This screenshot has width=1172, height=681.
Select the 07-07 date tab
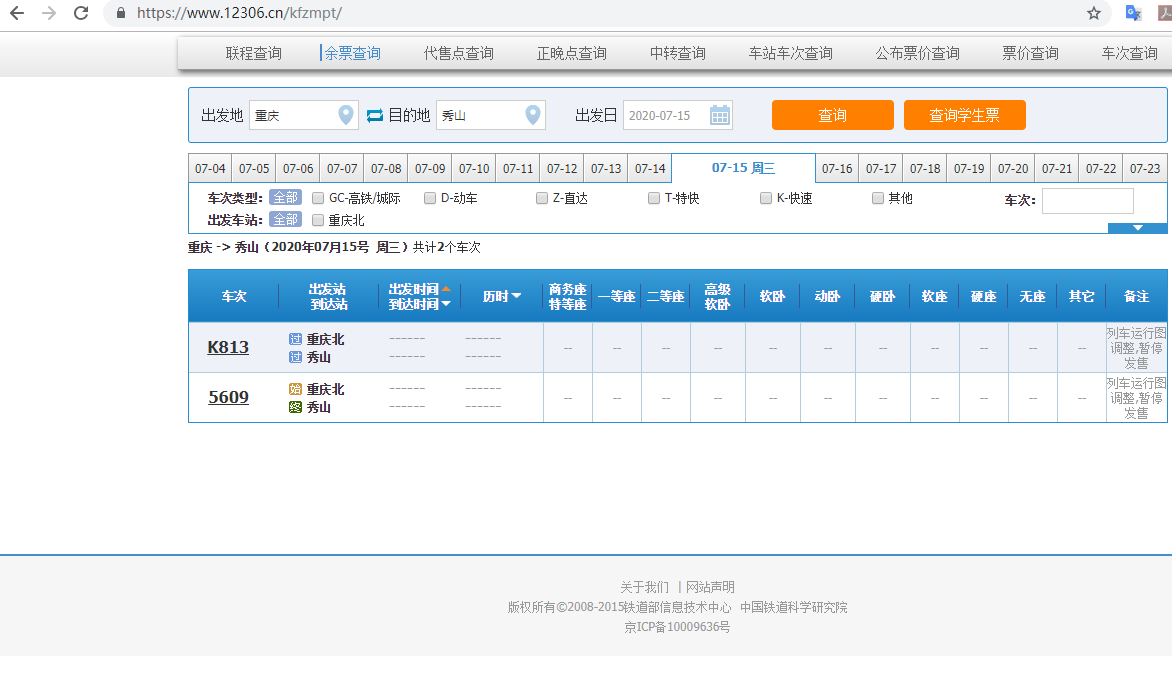(342, 168)
